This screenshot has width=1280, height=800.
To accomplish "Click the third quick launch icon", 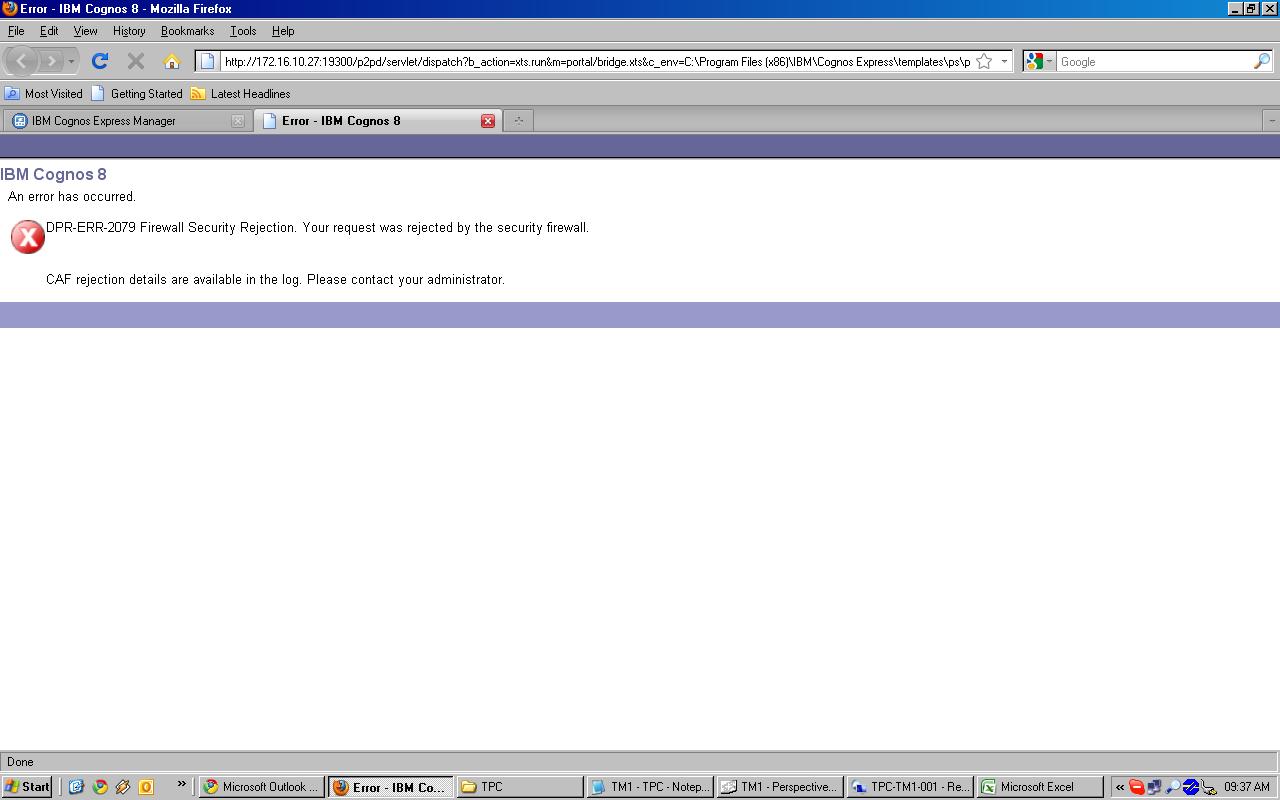I will point(123,787).
